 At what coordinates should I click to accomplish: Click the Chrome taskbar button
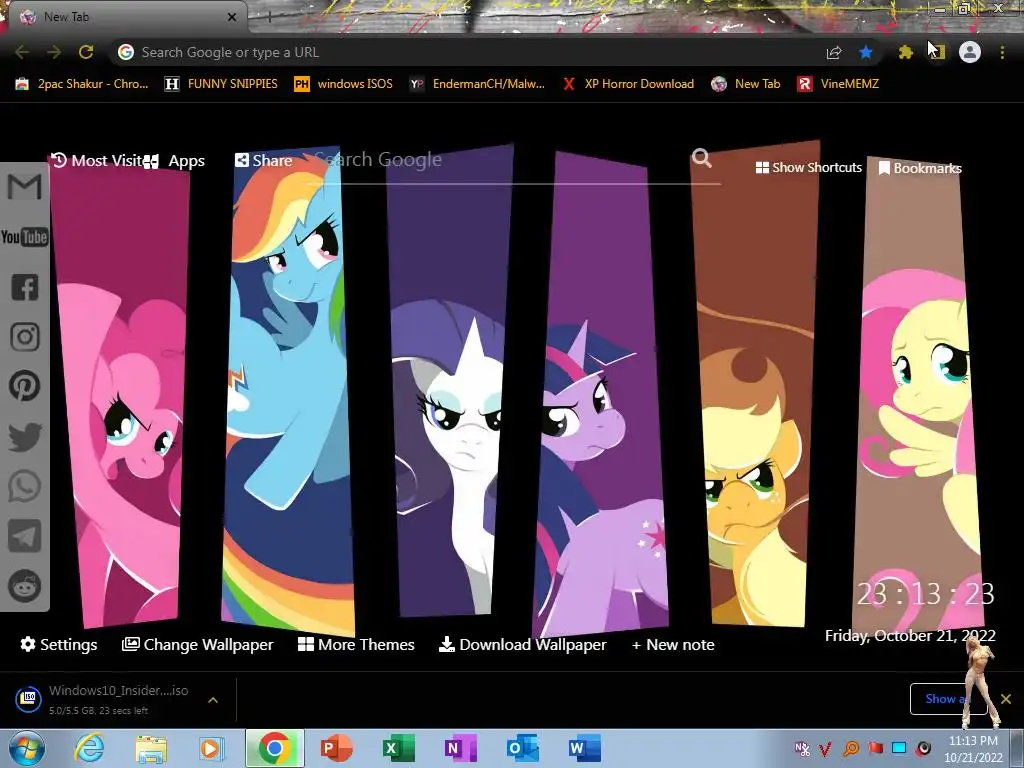click(x=274, y=748)
